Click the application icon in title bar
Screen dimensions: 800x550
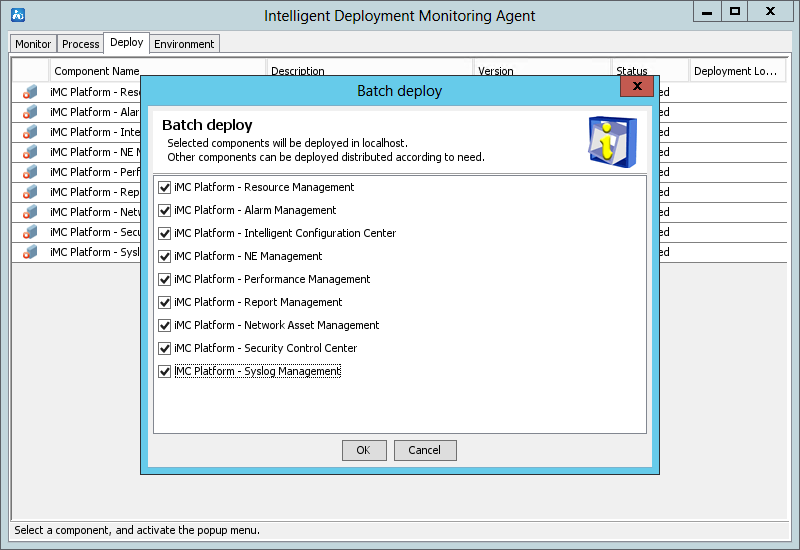[x=18, y=15]
